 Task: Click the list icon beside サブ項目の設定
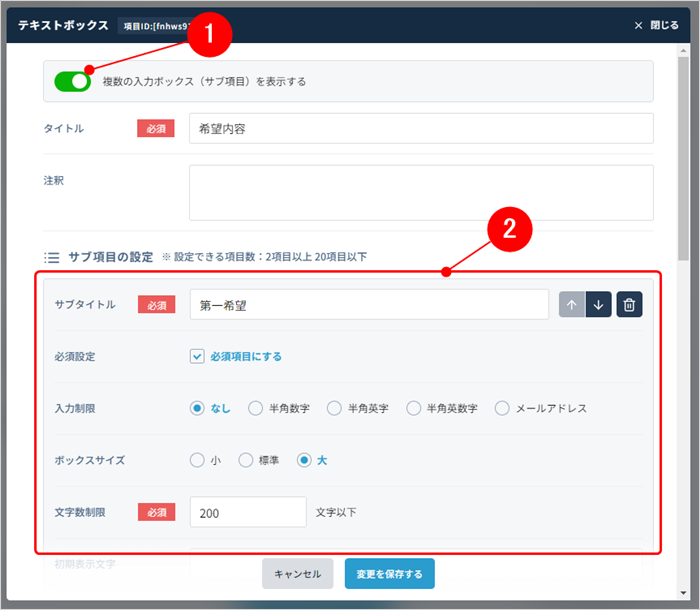tap(52, 257)
